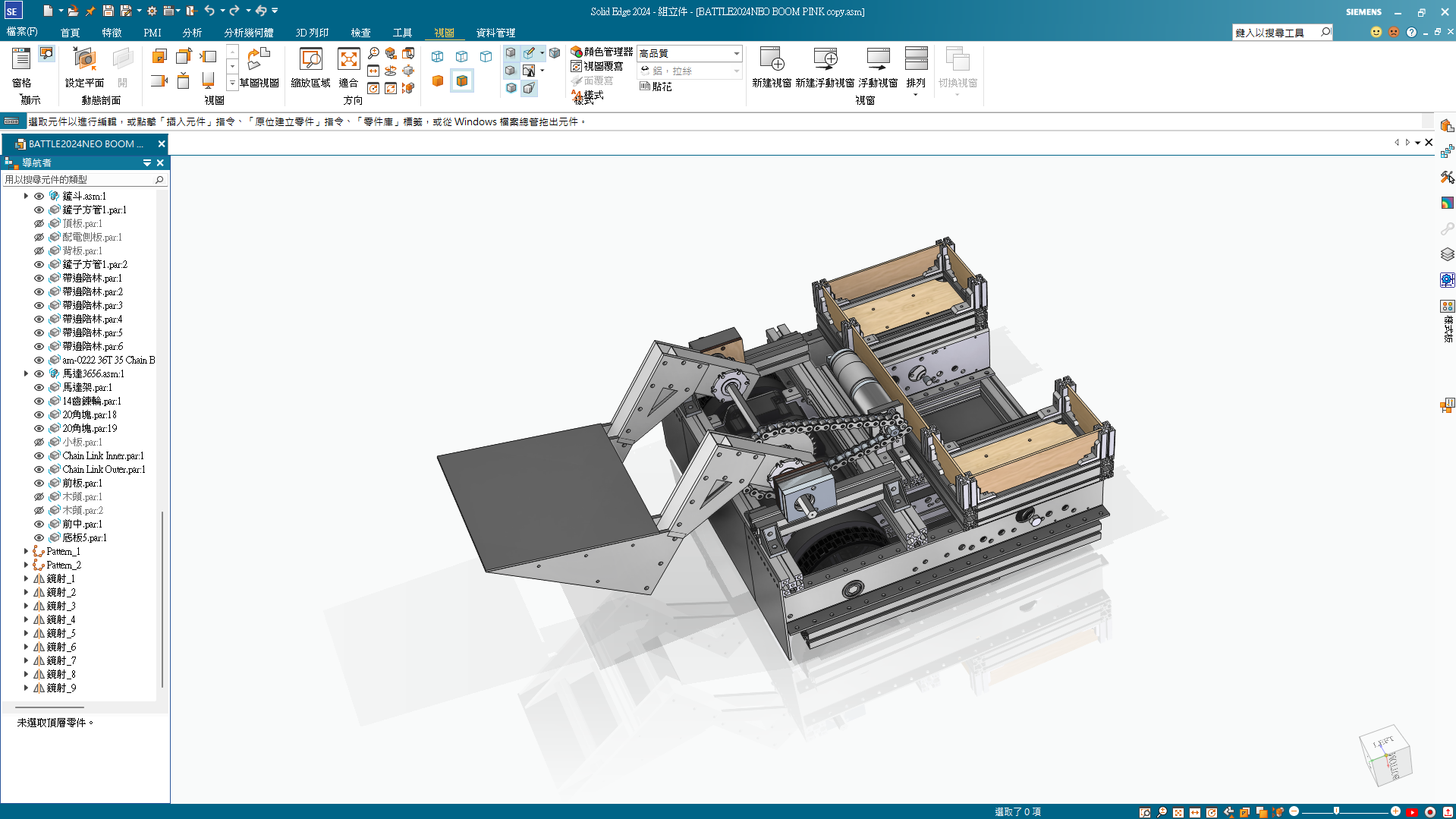Select shaded with visible edges view style
Image resolution: width=1456 pixels, height=819 pixels.
coord(462,80)
